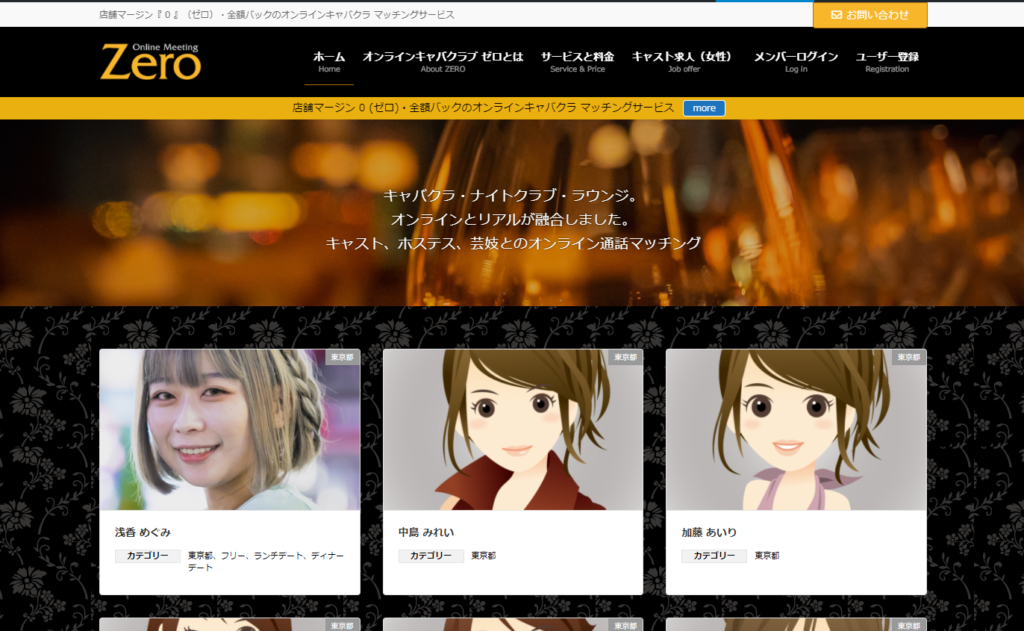The height and width of the screenshot is (631, 1024).
Task: Open 加藤 あいり avatar image
Action: (x=796, y=429)
